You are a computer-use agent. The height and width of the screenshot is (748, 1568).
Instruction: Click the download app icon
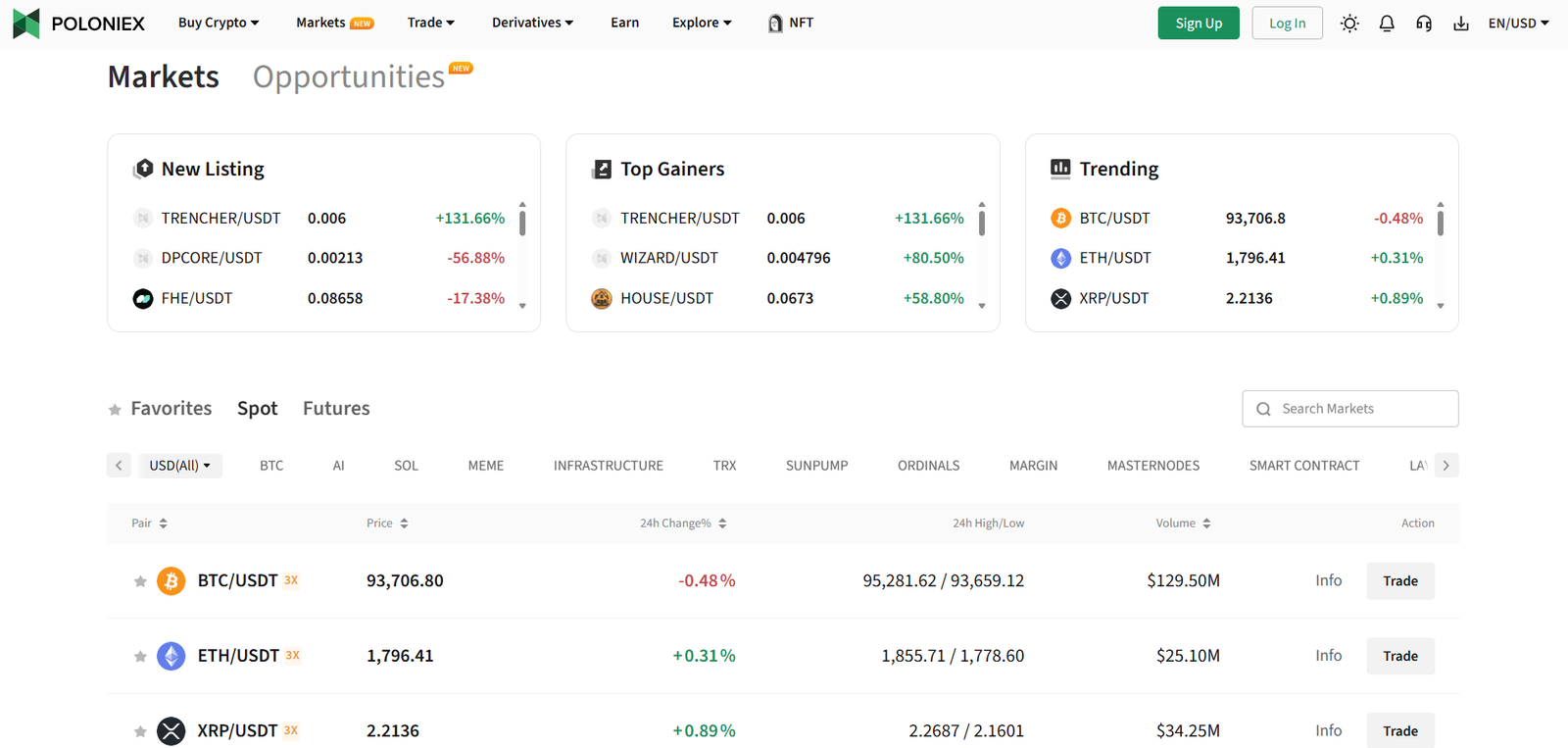click(1461, 24)
